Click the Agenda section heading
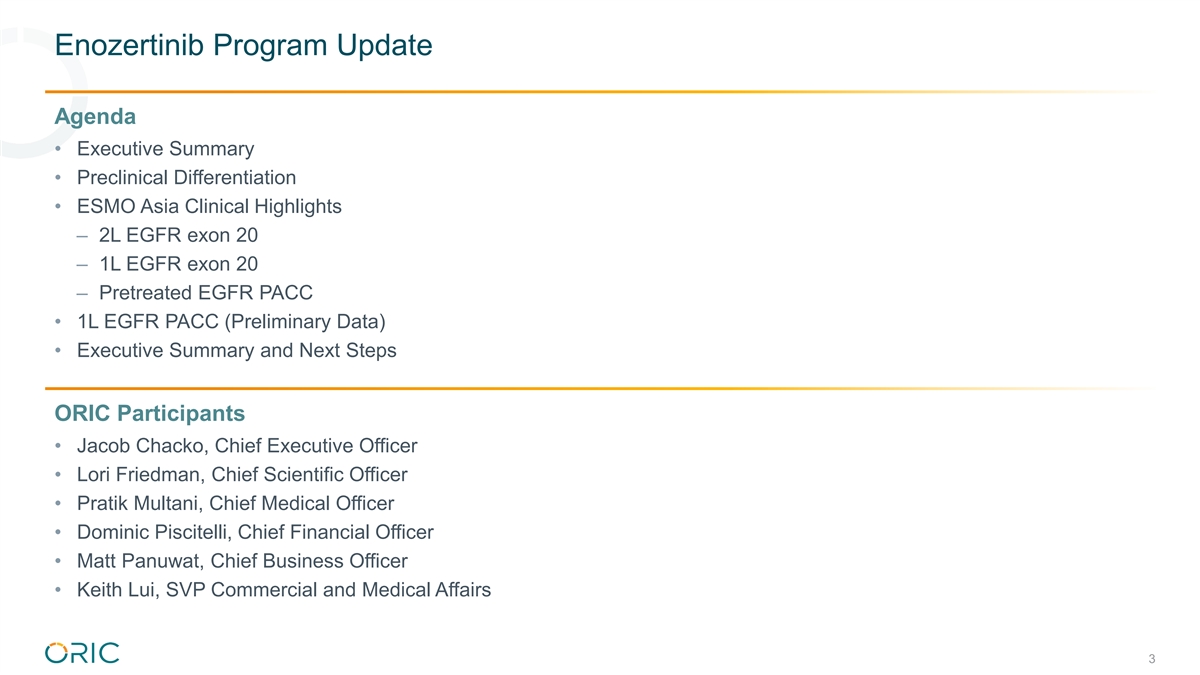 [x=95, y=117]
